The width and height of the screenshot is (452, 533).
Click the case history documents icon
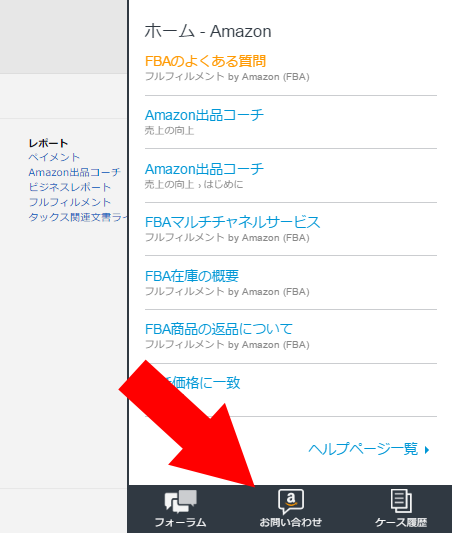coord(401,501)
